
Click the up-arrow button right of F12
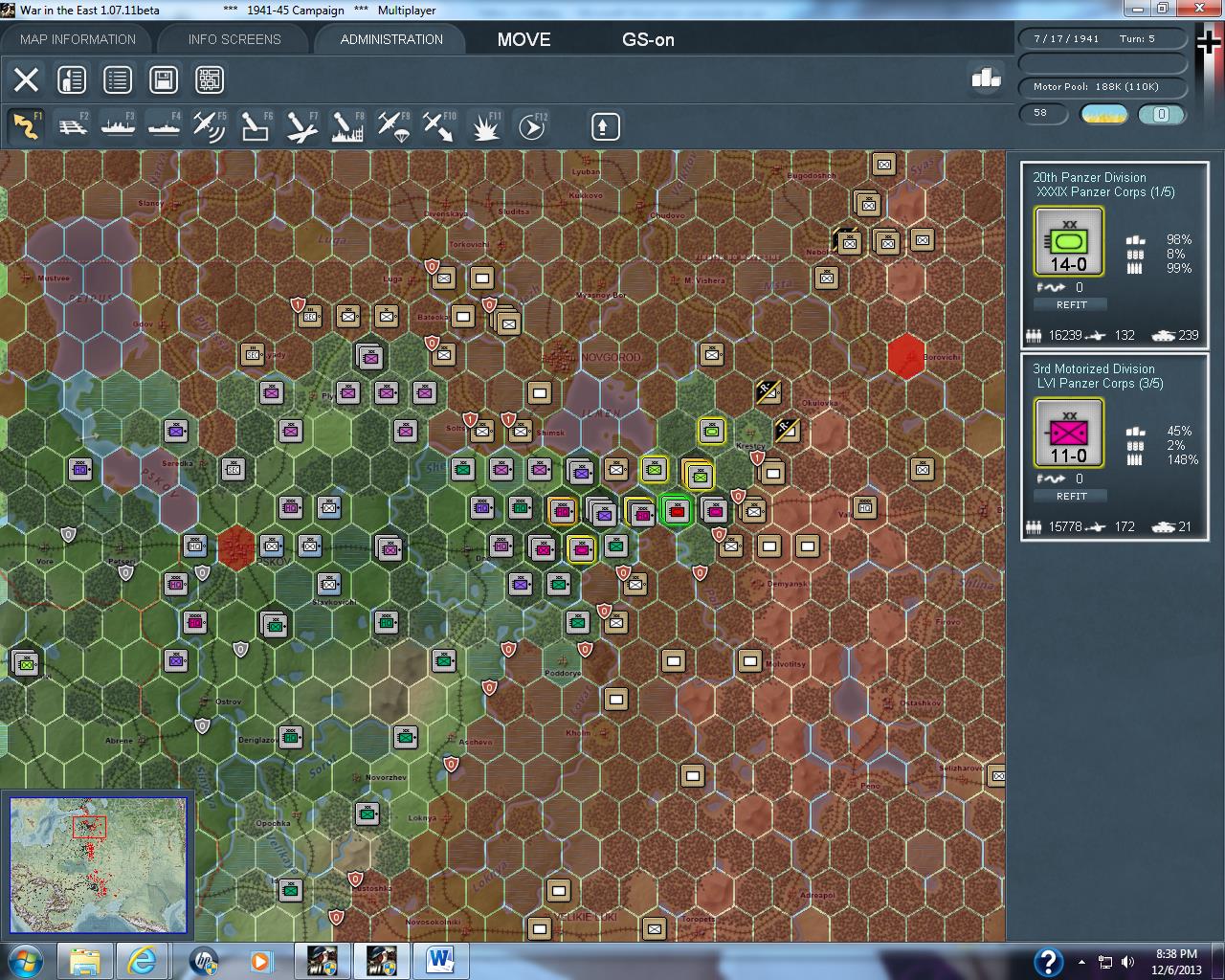pos(605,126)
